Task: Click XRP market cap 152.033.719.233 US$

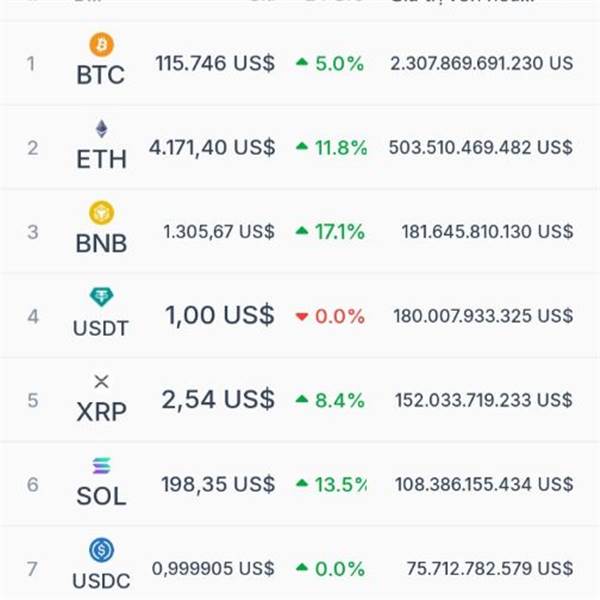Action: [484, 400]
